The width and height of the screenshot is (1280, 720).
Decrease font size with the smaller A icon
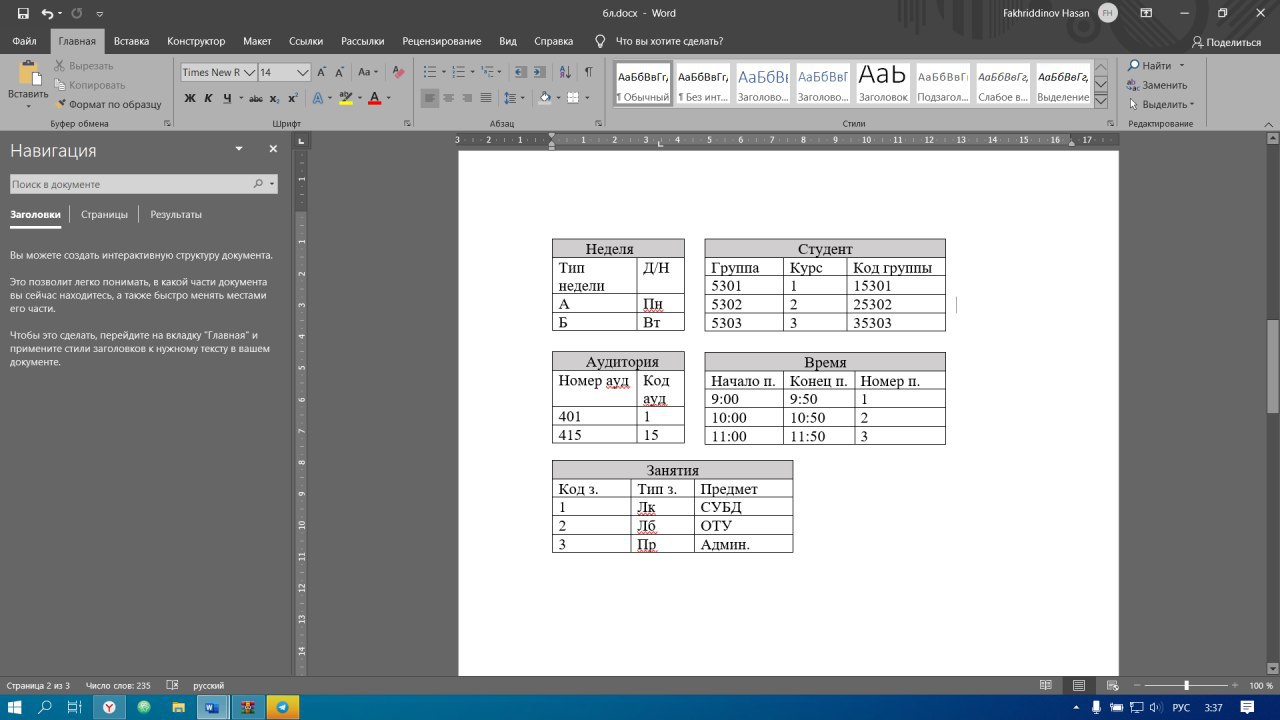pos(341,72)
